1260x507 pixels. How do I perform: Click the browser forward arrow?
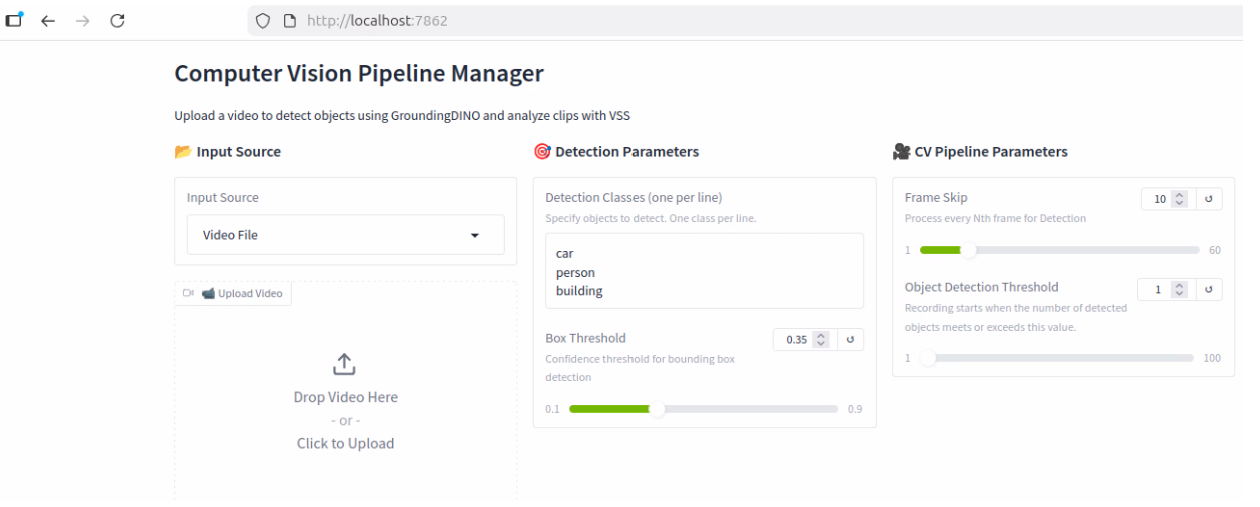click(82, 21)
